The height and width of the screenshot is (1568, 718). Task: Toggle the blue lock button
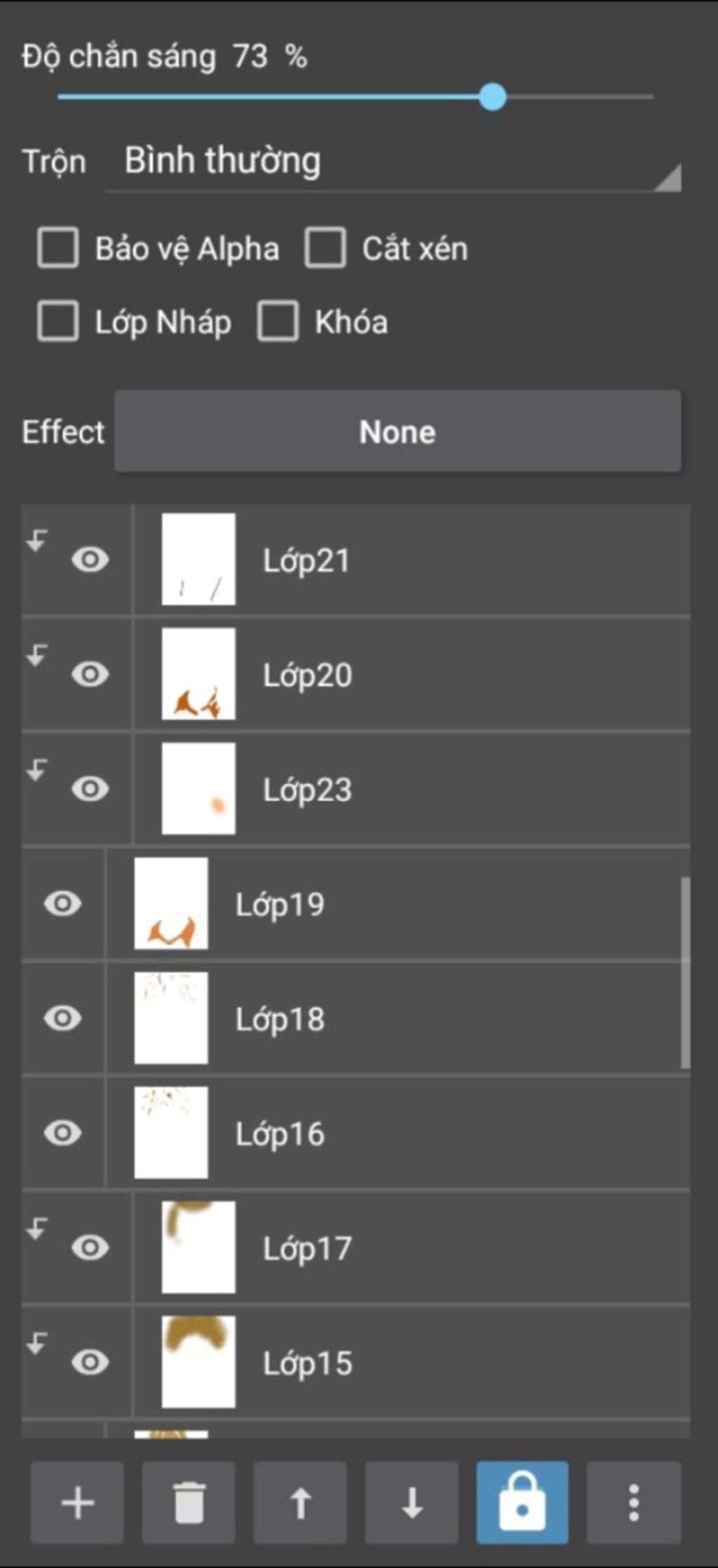point(522,1502)
